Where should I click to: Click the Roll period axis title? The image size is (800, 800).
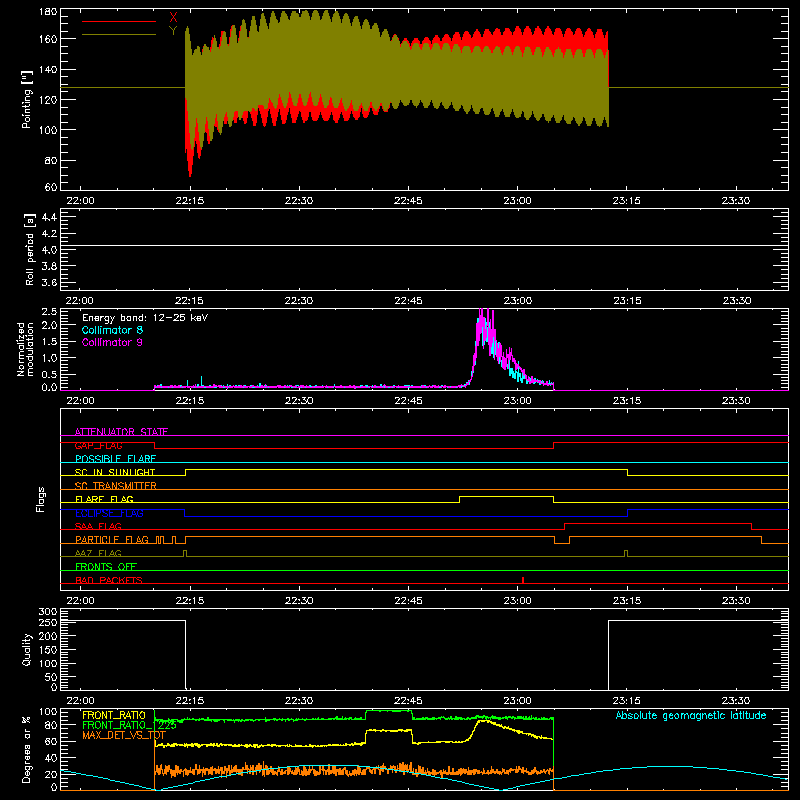pyautogui.click(x=30, y=249)
